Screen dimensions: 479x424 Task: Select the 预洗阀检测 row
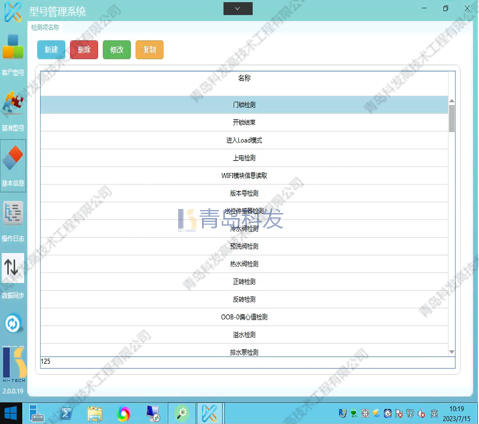pyautogui.click(x=244, y=246)
